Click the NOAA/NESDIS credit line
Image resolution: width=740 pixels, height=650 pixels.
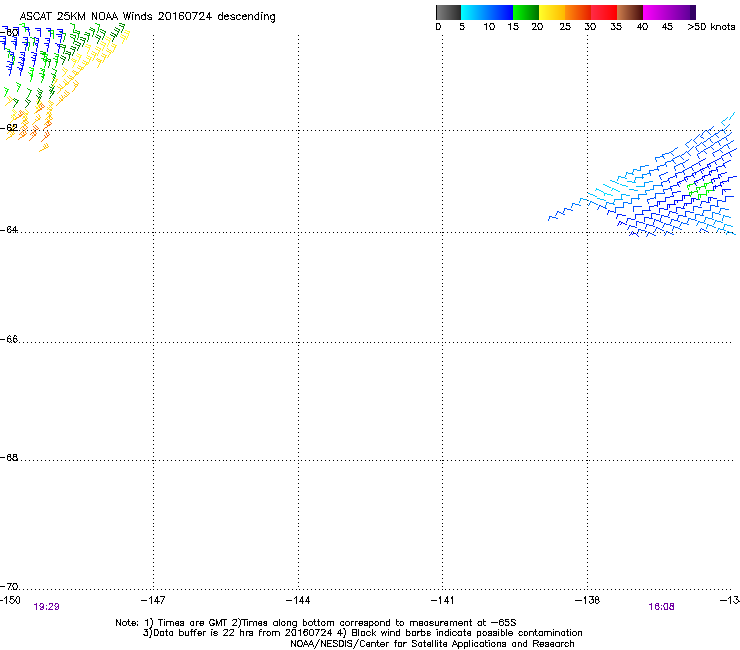pos(432,644)
